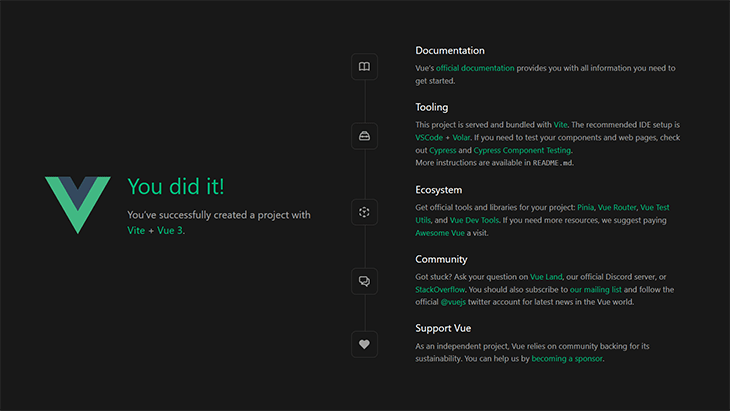Image resolution: width=730 pixels, height=411 pixels.
Task: Subscribe via the our mailing list link
Action: 596,289
